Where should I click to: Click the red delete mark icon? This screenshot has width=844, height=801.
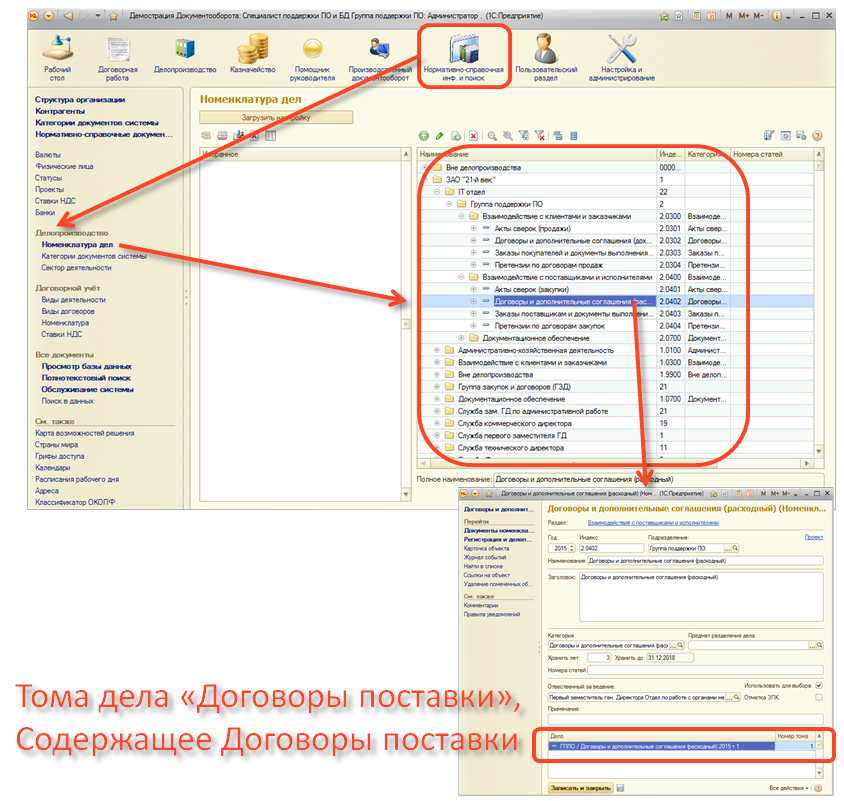pyautogui.click(x=474, y=135)
